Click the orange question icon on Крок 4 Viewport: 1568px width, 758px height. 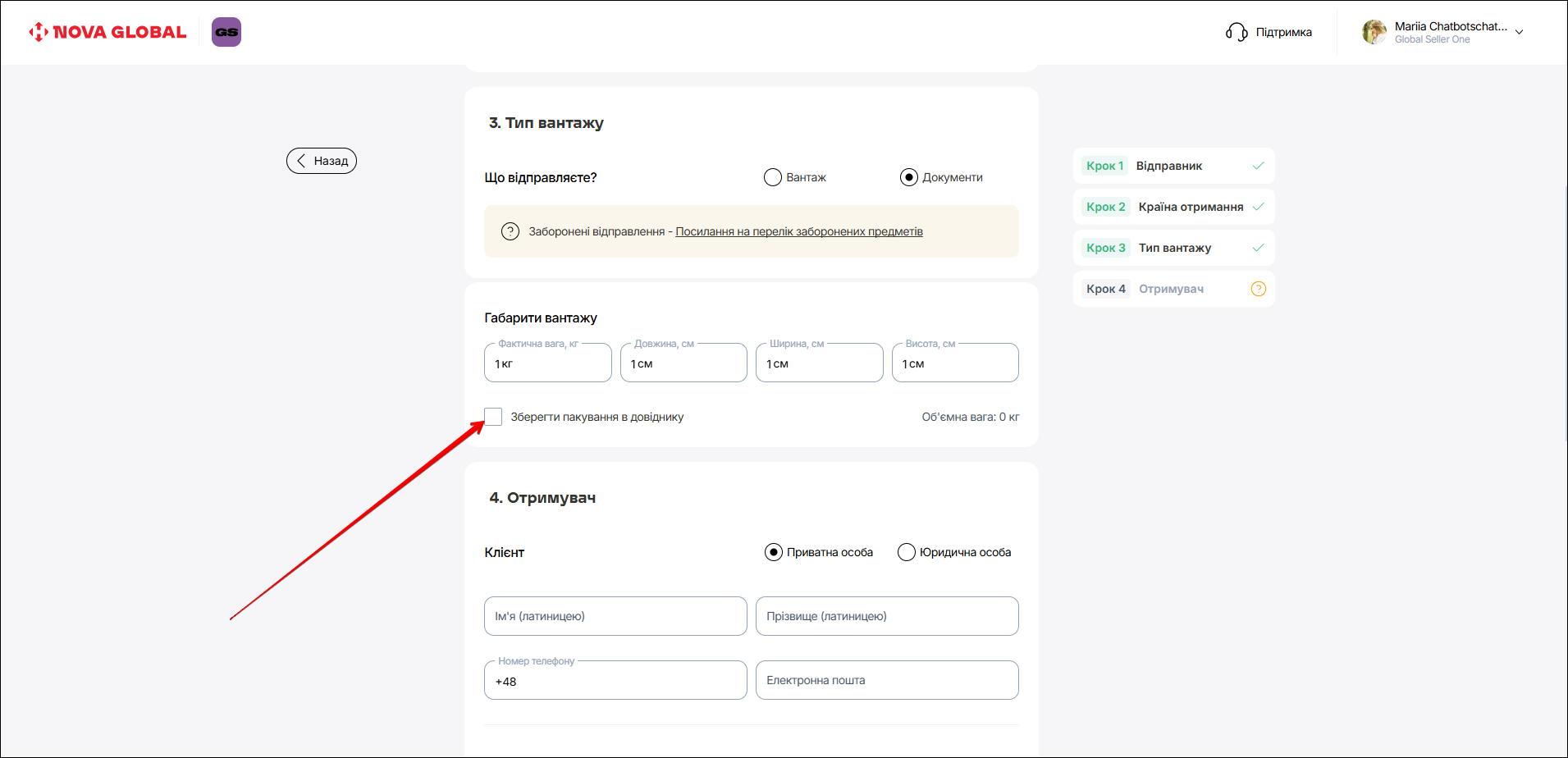tap(1258, 289)
